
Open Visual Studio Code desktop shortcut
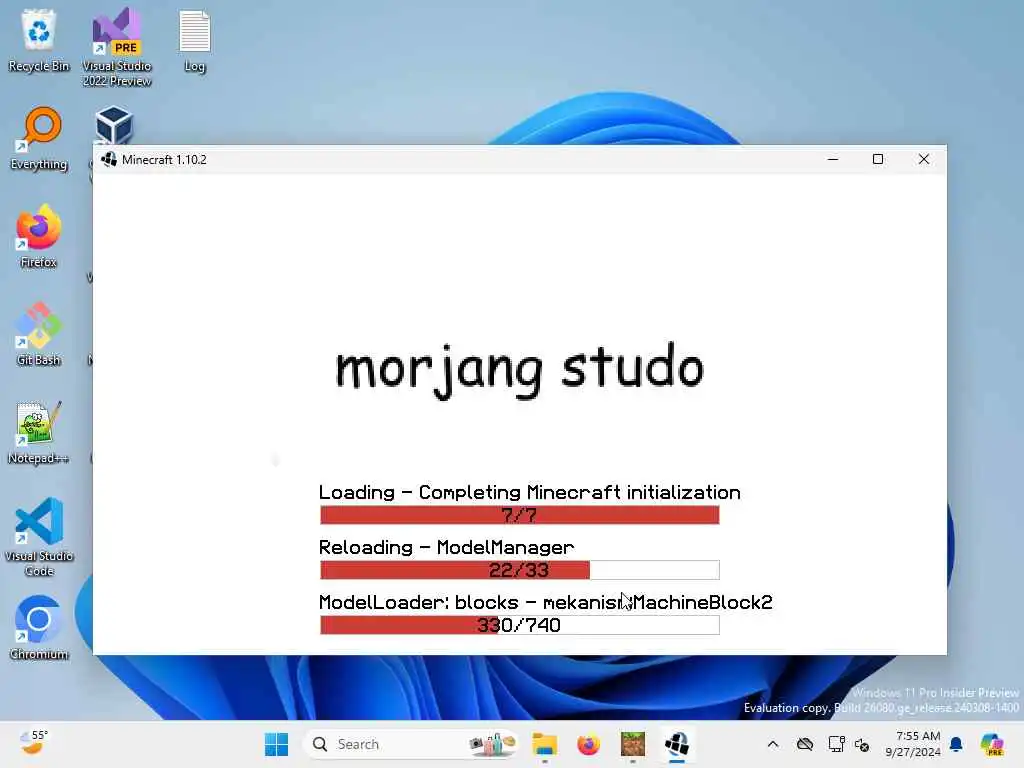click(x=39, y=537)
